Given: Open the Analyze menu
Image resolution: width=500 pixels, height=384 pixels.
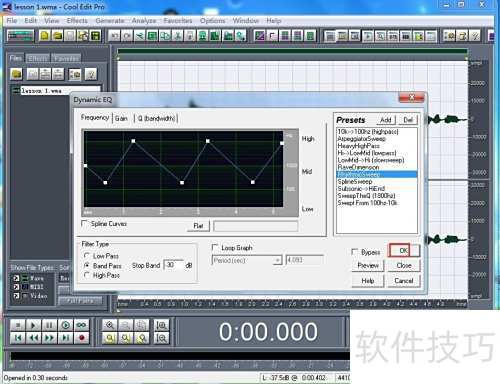Looking at the screenshot, I should 144,21.
